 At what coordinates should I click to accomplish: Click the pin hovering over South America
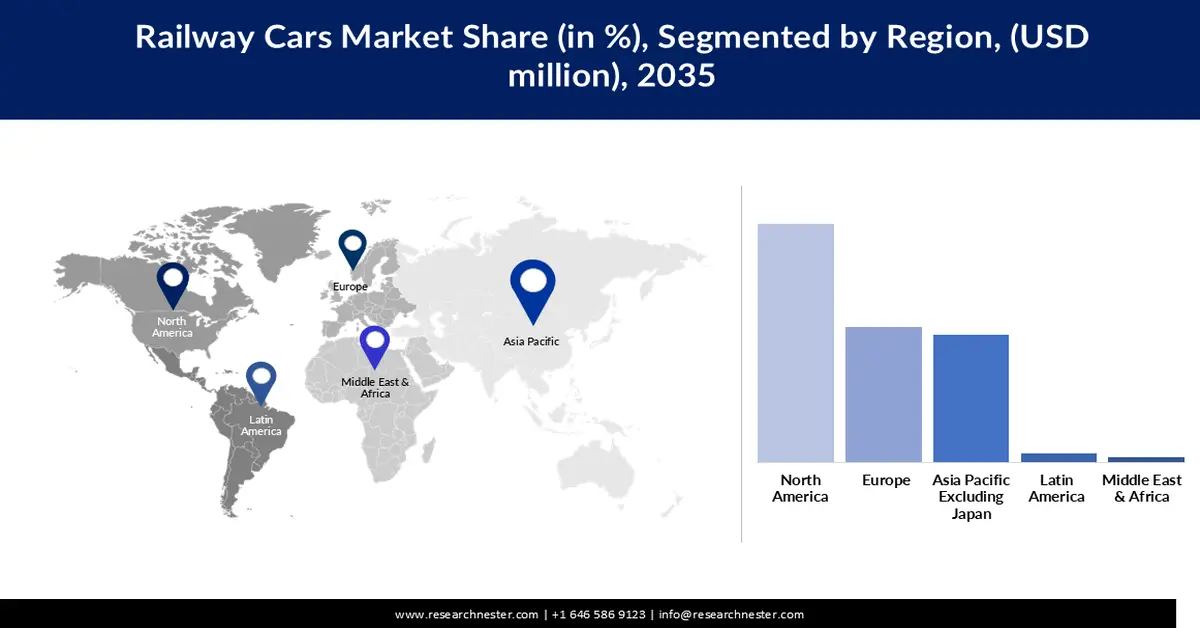[262, 377]
